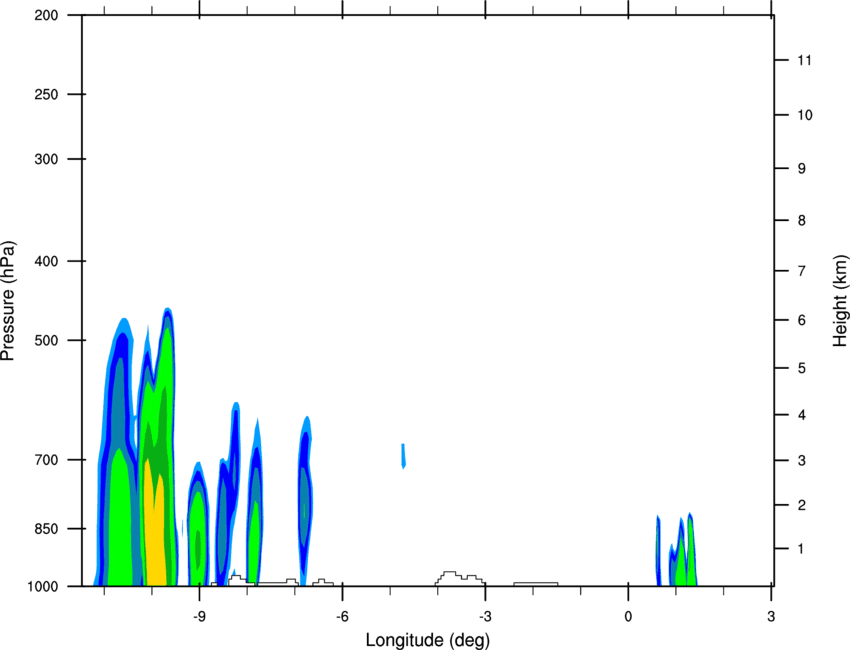Click the small isolated blue patch near -4.7 longitude
The image size is (850, 650).
[403, 456]
